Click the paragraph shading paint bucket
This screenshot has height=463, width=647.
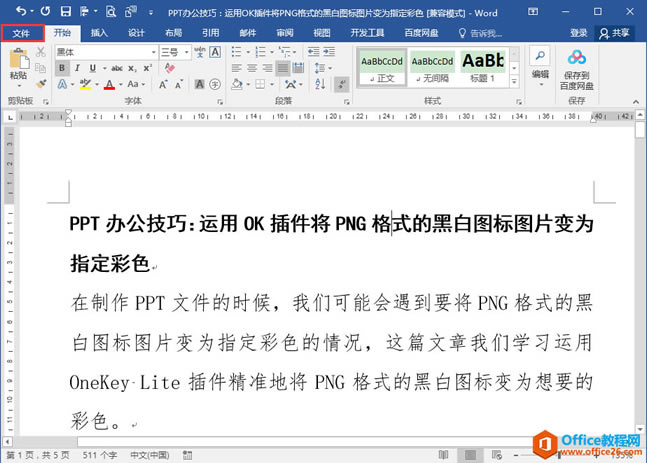click(x=237, y=84)
